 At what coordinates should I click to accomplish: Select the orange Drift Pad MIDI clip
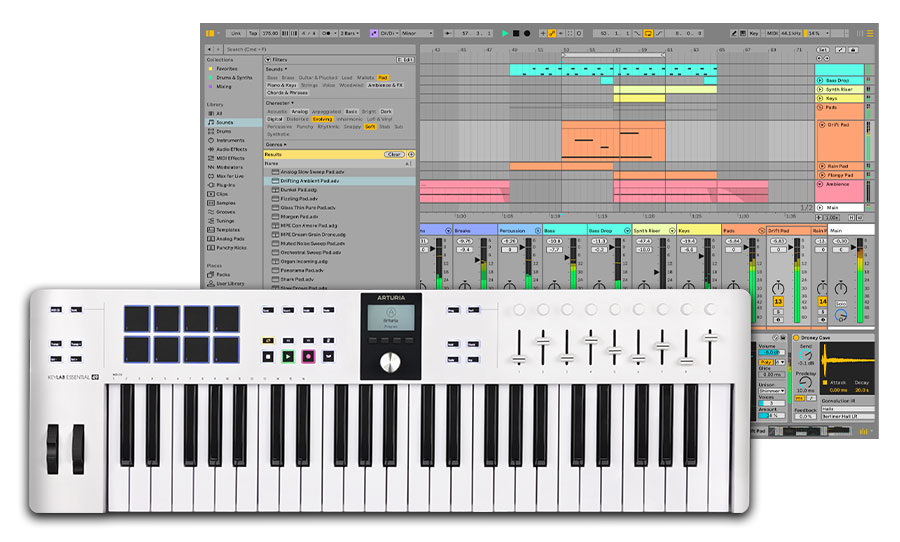click(613, 140)
